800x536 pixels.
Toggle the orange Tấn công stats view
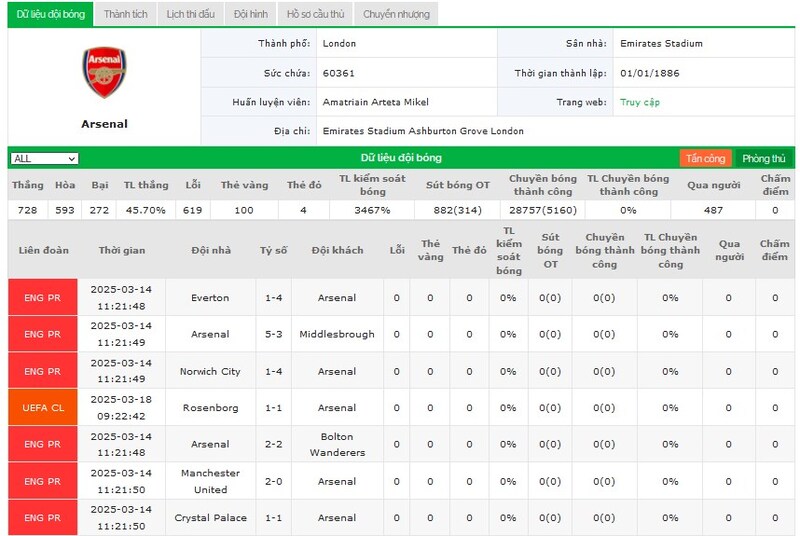(706, 159)
